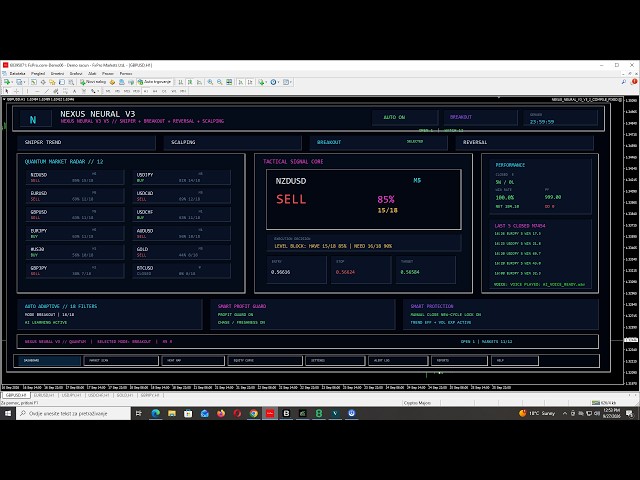Open the Alati menu
Image resolution: width=640 pixels, height=480 pixels.
coord(92,73)
